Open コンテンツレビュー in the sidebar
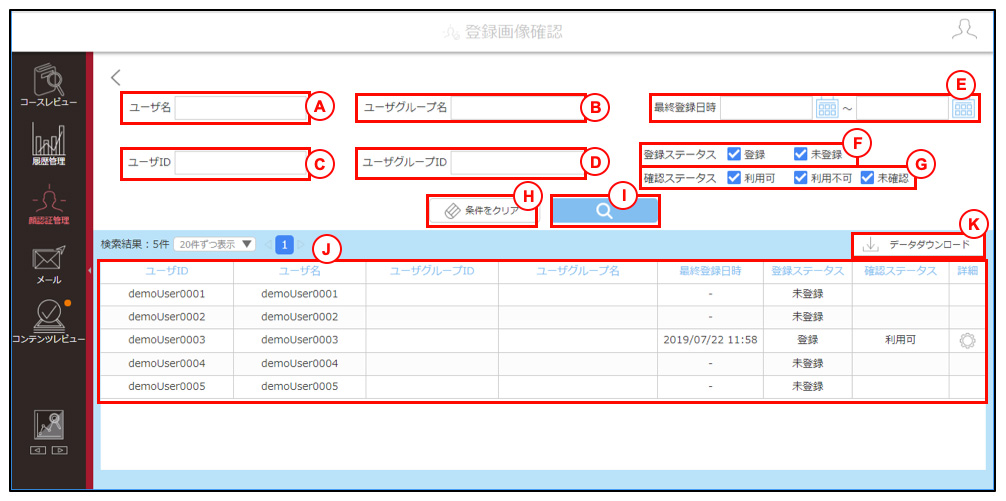This screenshot has height=501, width=1006. click(48, 322)
